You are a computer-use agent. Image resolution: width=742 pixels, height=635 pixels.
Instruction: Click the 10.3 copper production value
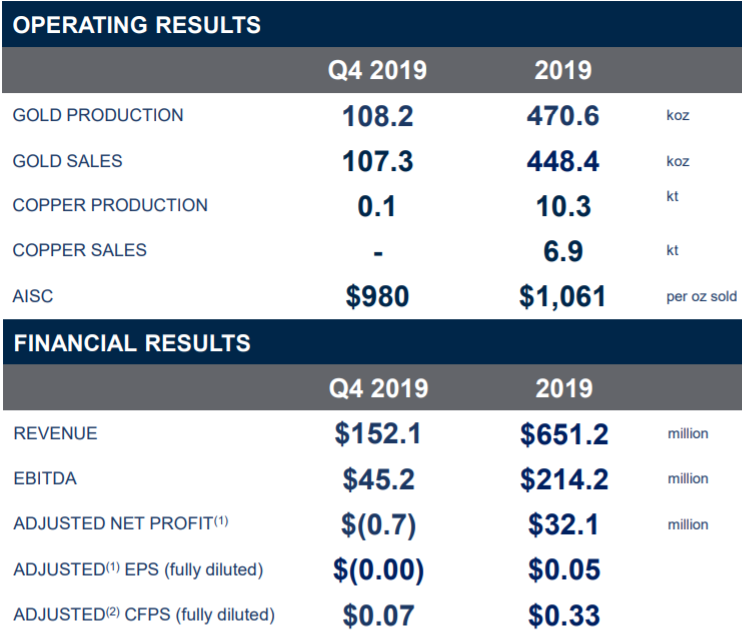[563, 206]
